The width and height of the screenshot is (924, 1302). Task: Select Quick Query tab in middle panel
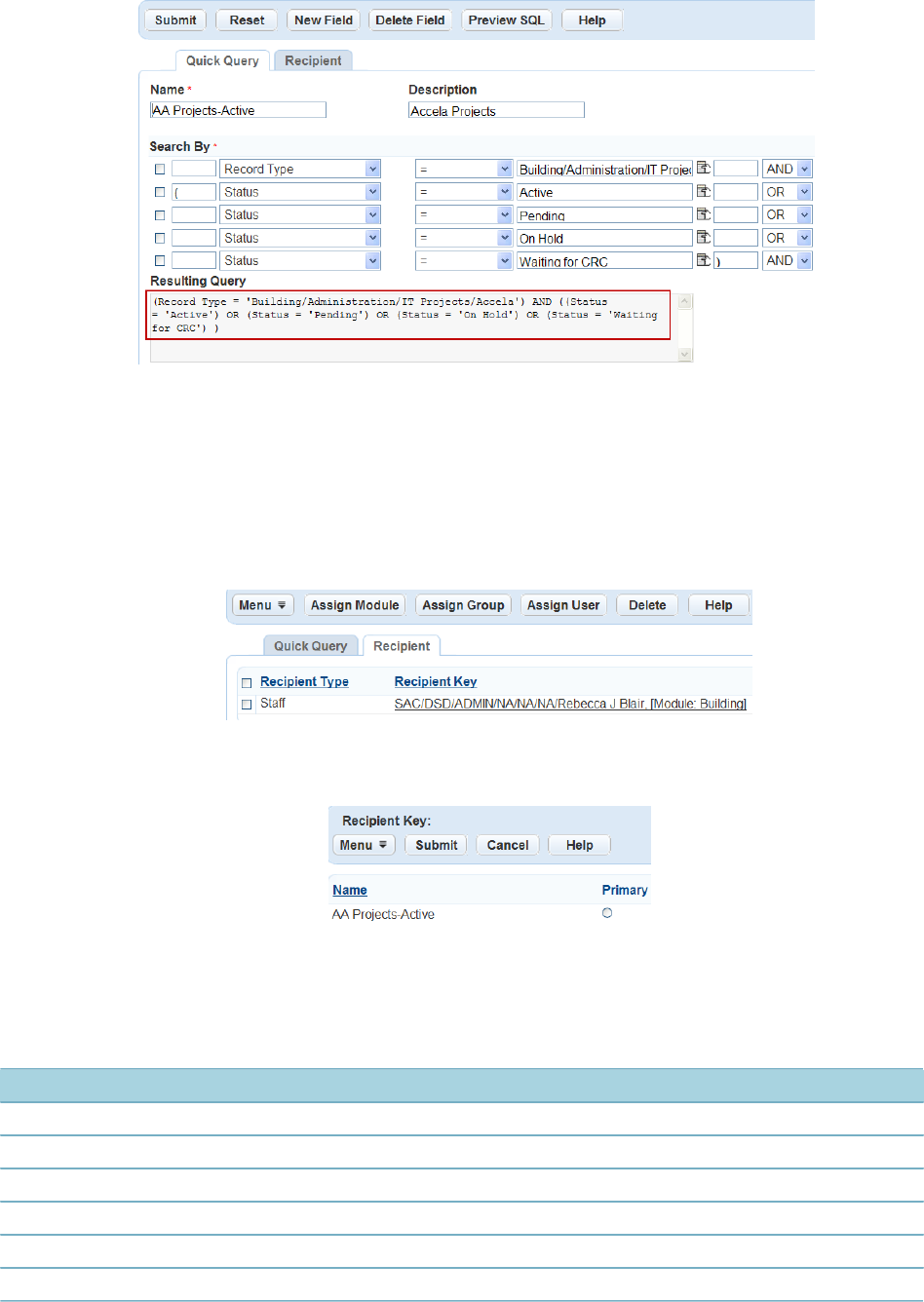(310, 645)
